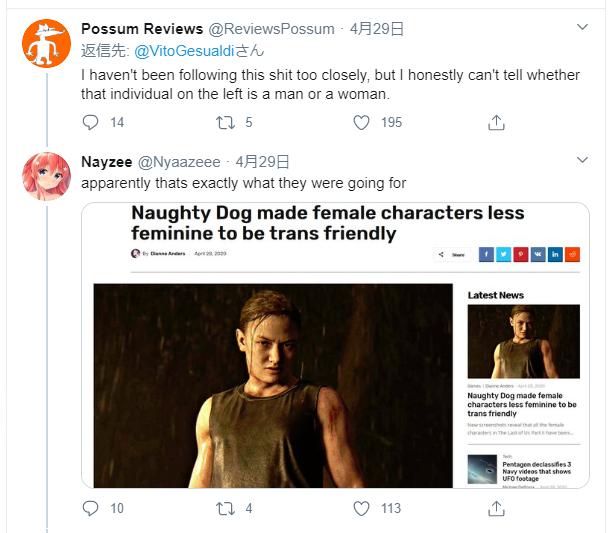Screen dimensions: 614x533
Task: Click Nayzee's profile avatar
Action: (45, 178)
